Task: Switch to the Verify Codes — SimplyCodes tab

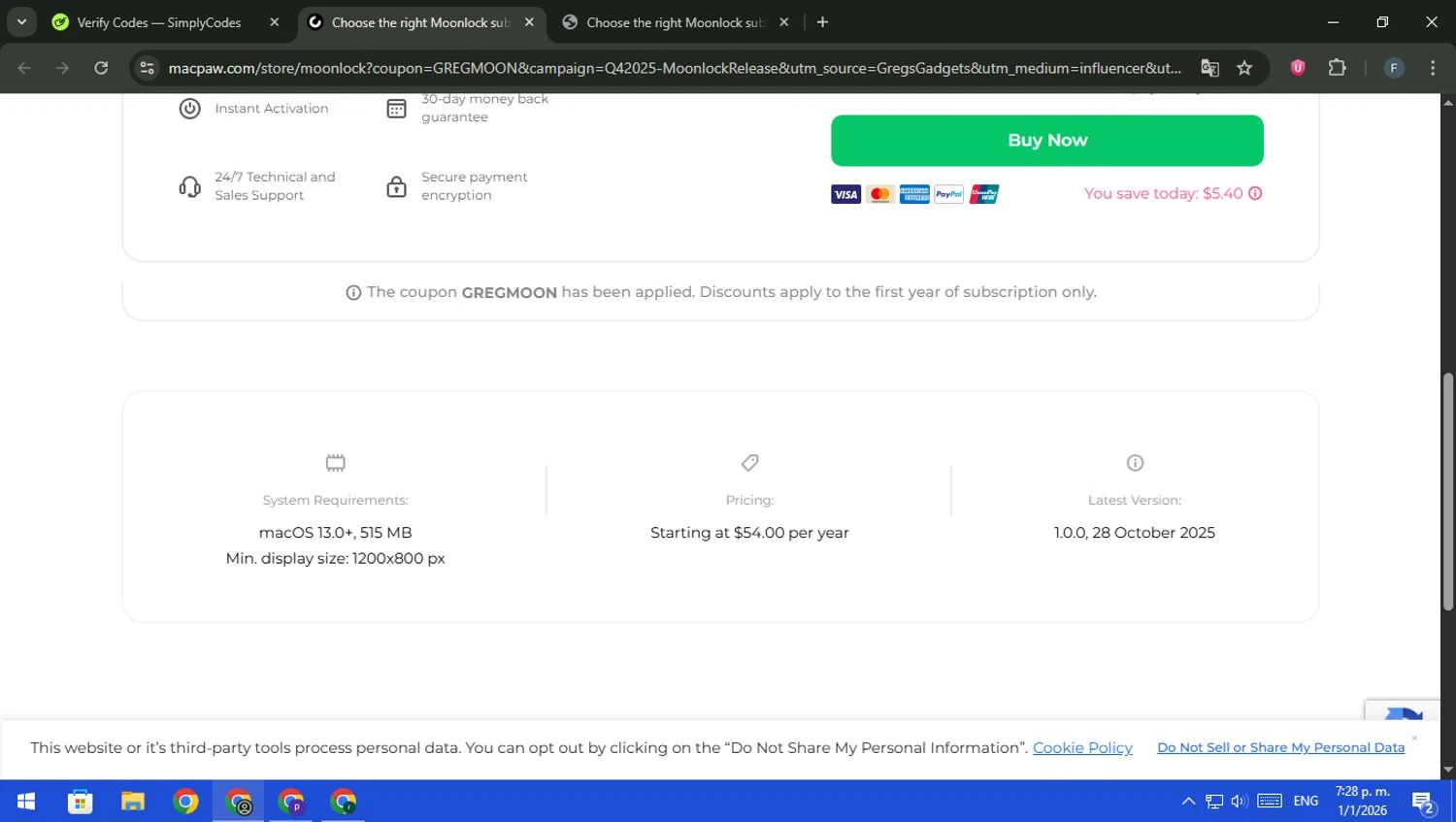Action: (165, 22)
